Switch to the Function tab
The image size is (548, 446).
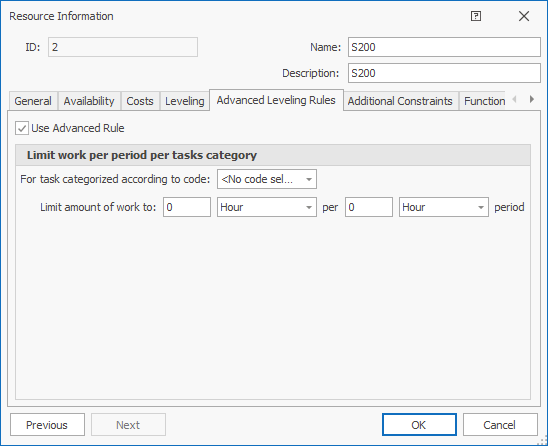[484, 101]
